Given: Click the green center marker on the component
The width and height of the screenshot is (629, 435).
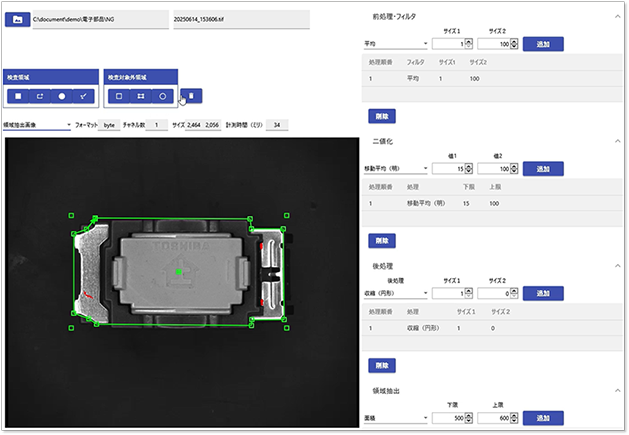Looking at the screenshot, I should pos(179,272).
